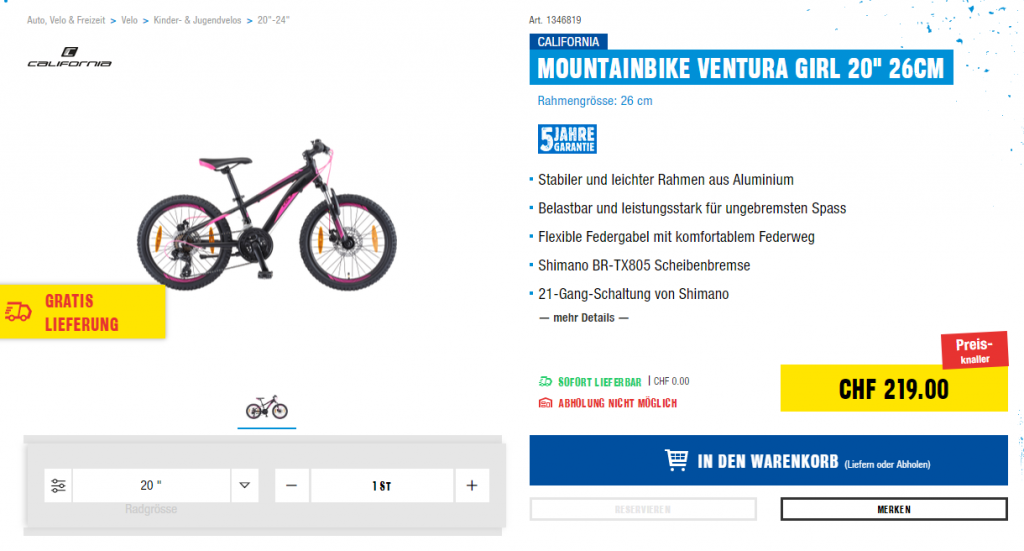Image resolution: width=1024 pixels, height=551 pixels.
Task: Click the red Abholung nicht möglich store icon
Action: tap(545, 403)
